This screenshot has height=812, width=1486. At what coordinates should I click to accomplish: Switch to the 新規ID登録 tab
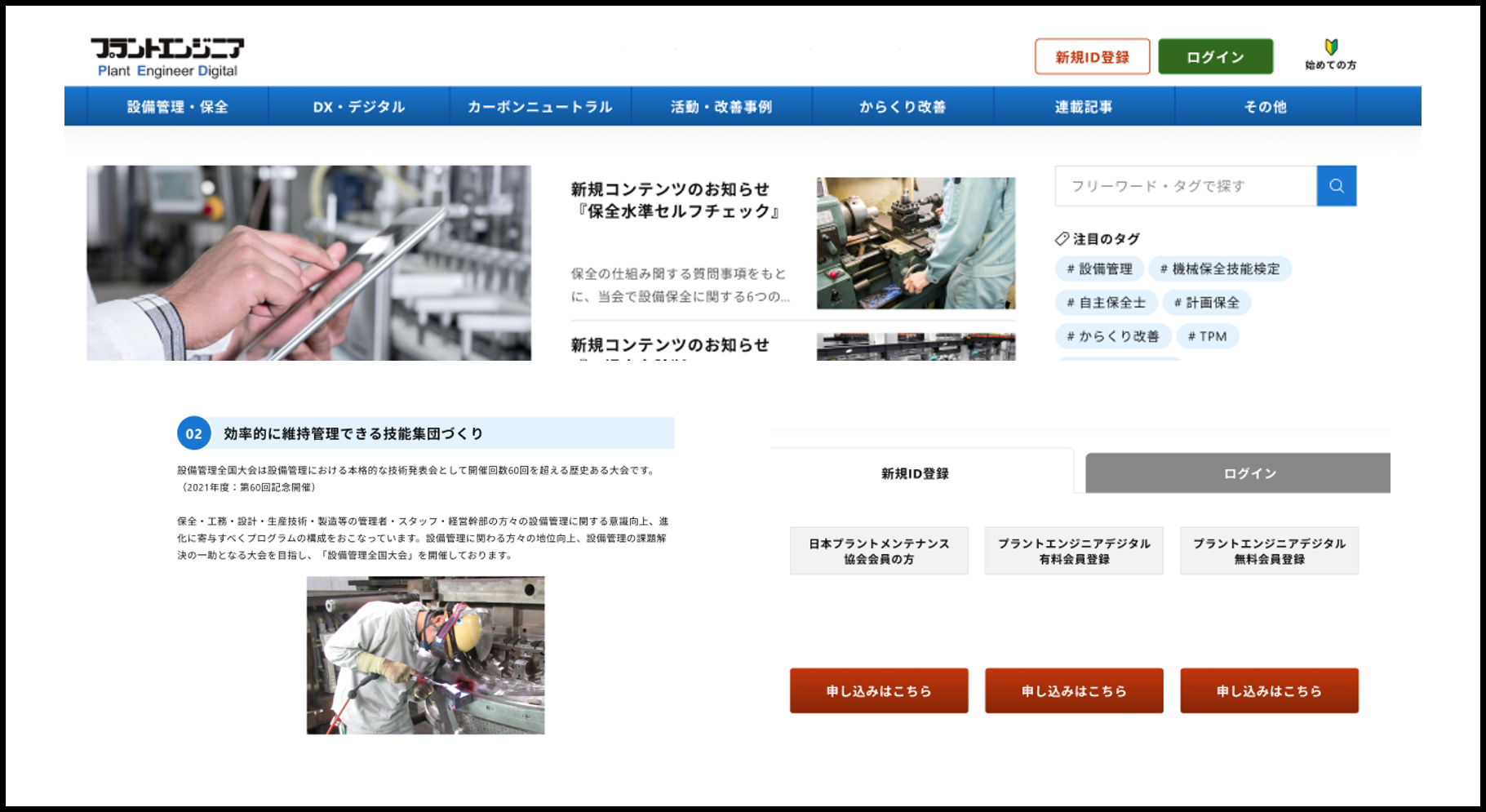pyautogui.click(x=915, y=473)
